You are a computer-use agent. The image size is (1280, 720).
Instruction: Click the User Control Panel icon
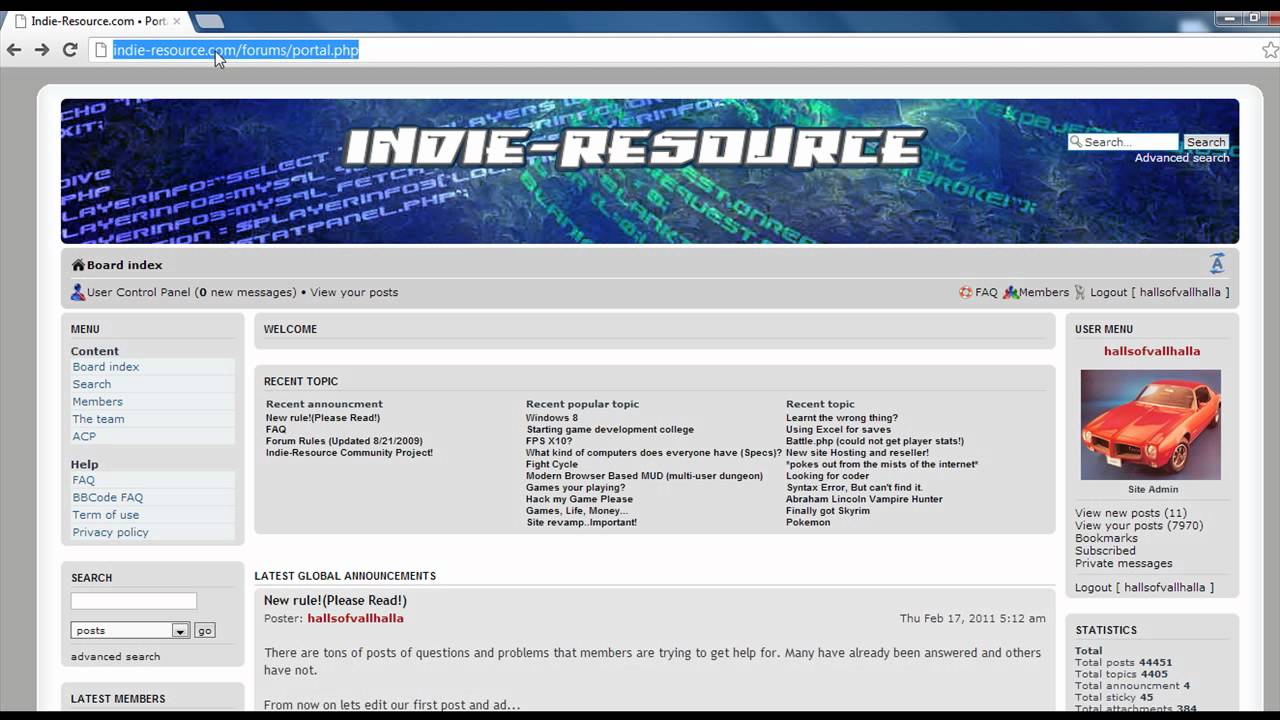78,292
